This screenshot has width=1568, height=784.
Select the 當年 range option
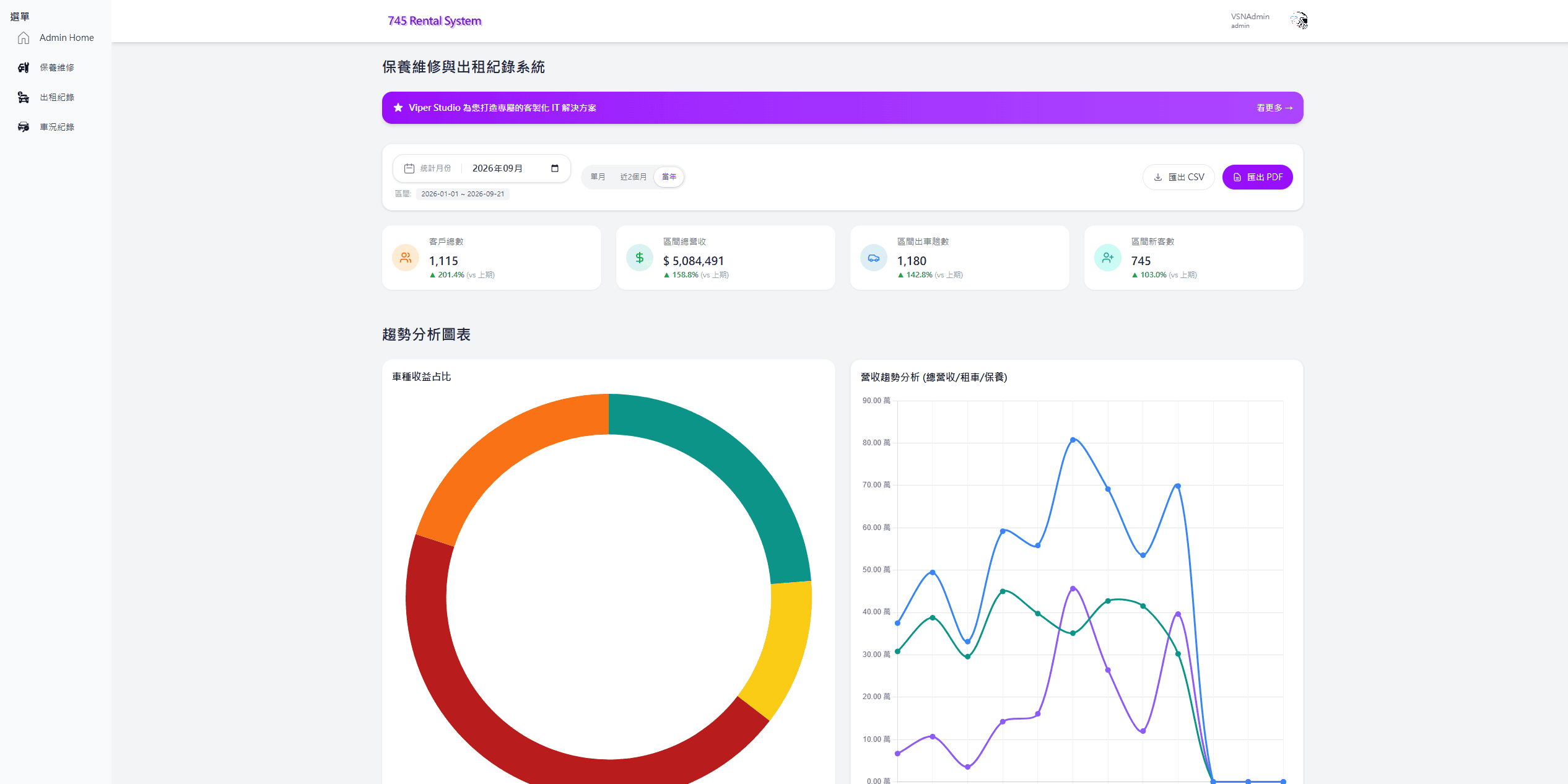(x=669, y=177)
